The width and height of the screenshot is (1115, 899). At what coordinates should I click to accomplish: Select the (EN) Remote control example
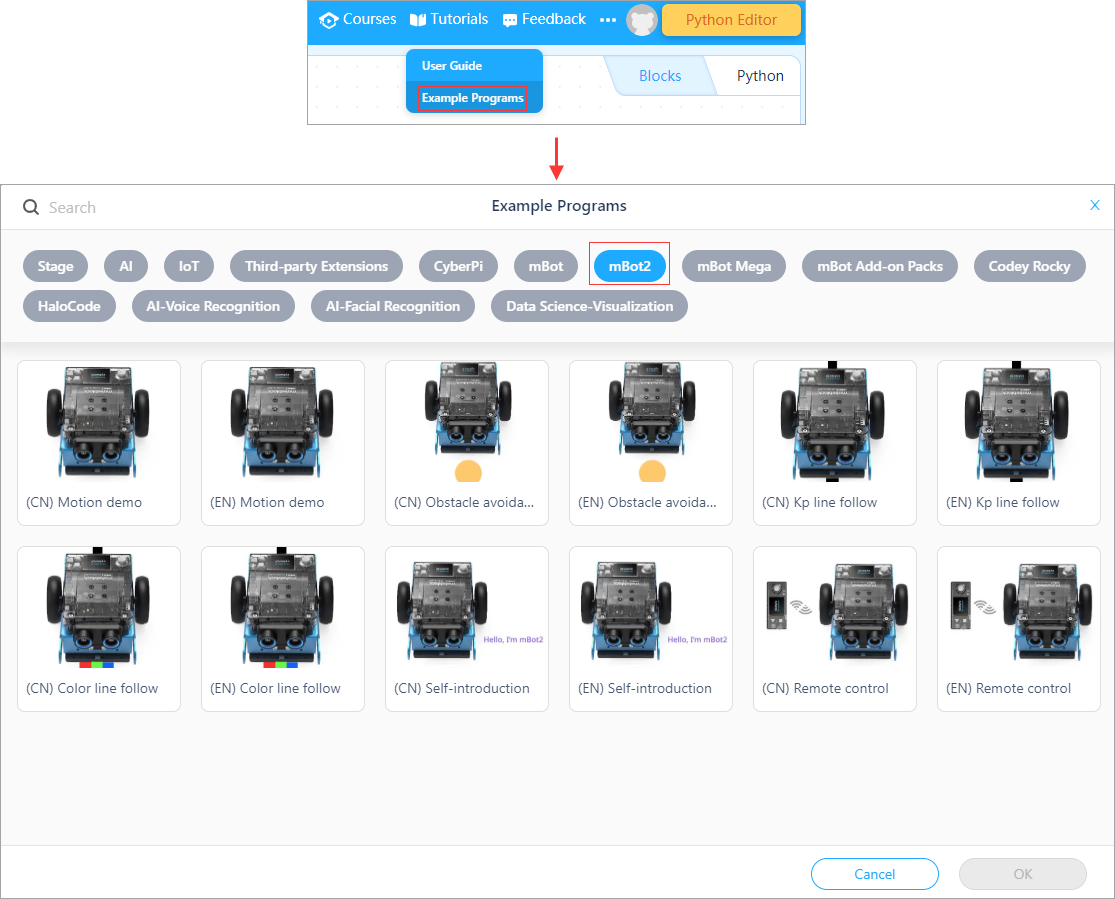(x=1019, y=629)
